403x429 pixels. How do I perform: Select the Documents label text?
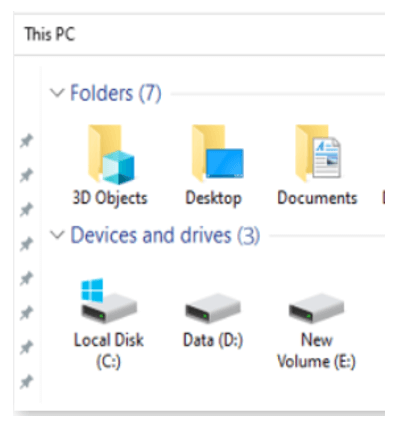pos(317,198)
